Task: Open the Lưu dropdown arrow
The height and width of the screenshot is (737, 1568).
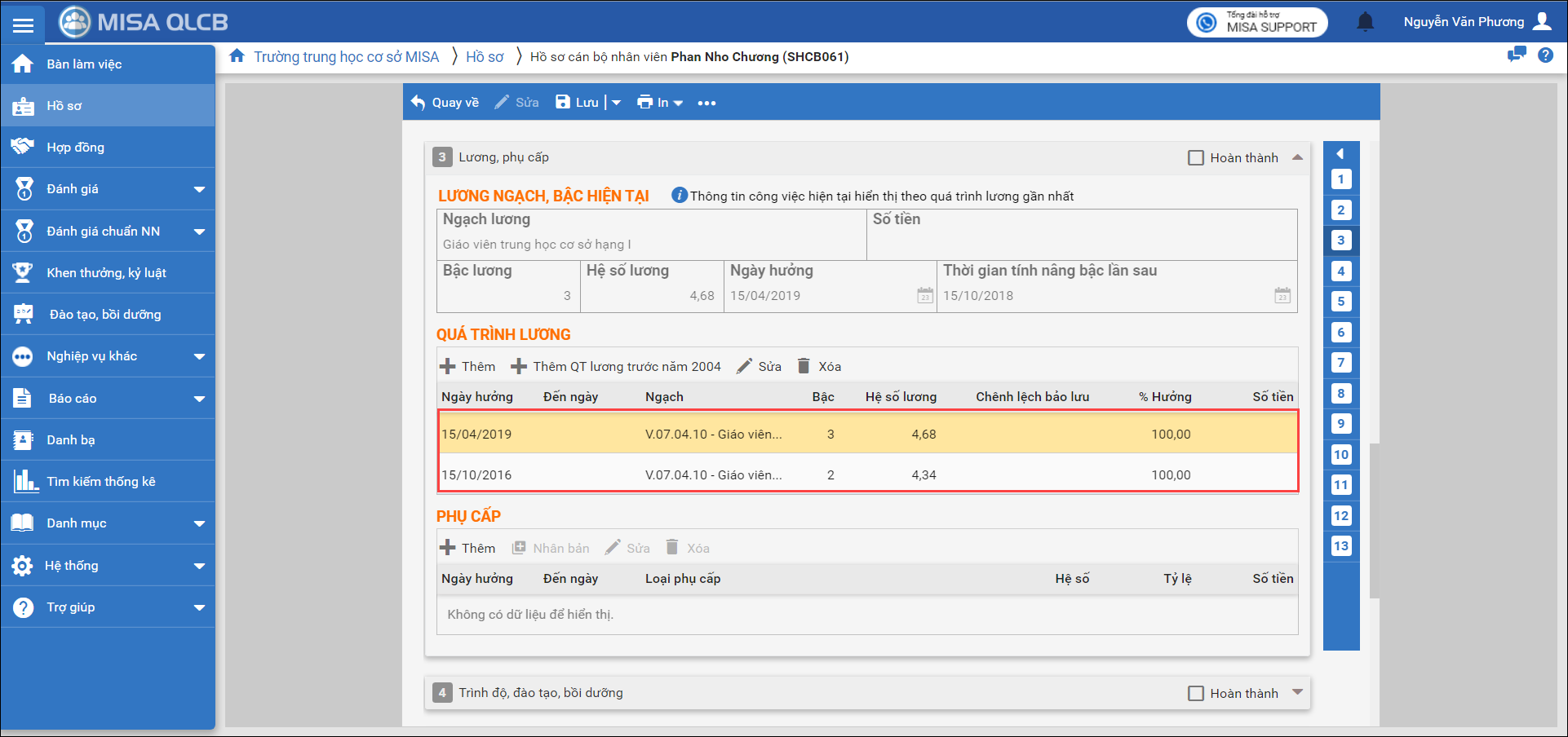Action: point(617,103)
